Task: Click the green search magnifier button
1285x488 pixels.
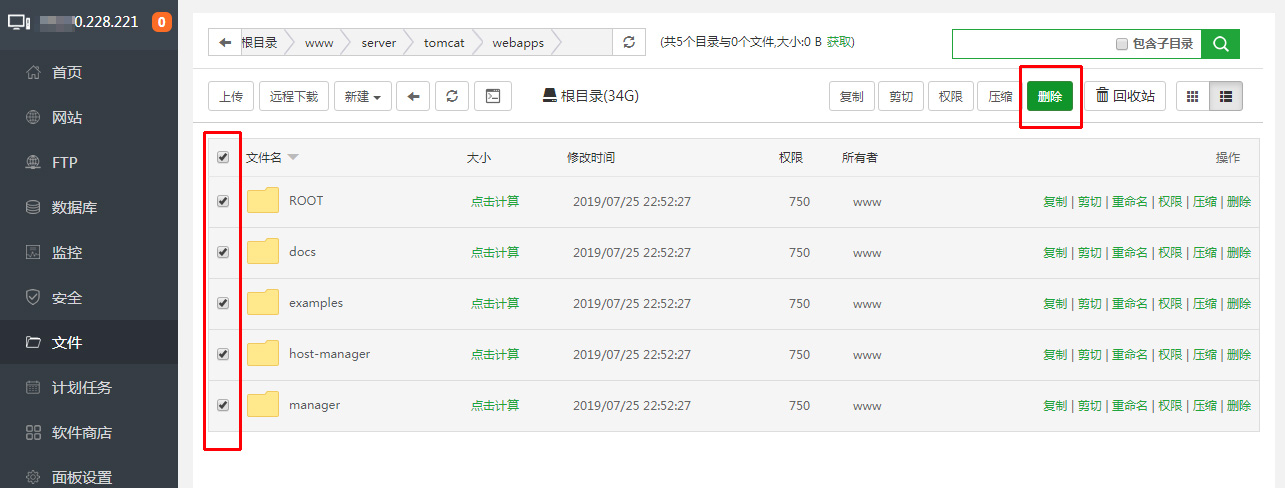Action: tap(1220, 43)
